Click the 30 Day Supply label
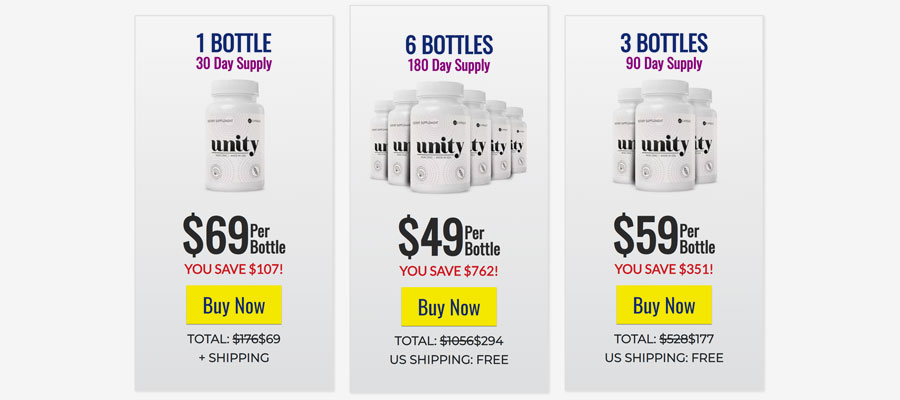 click(234, 64)
